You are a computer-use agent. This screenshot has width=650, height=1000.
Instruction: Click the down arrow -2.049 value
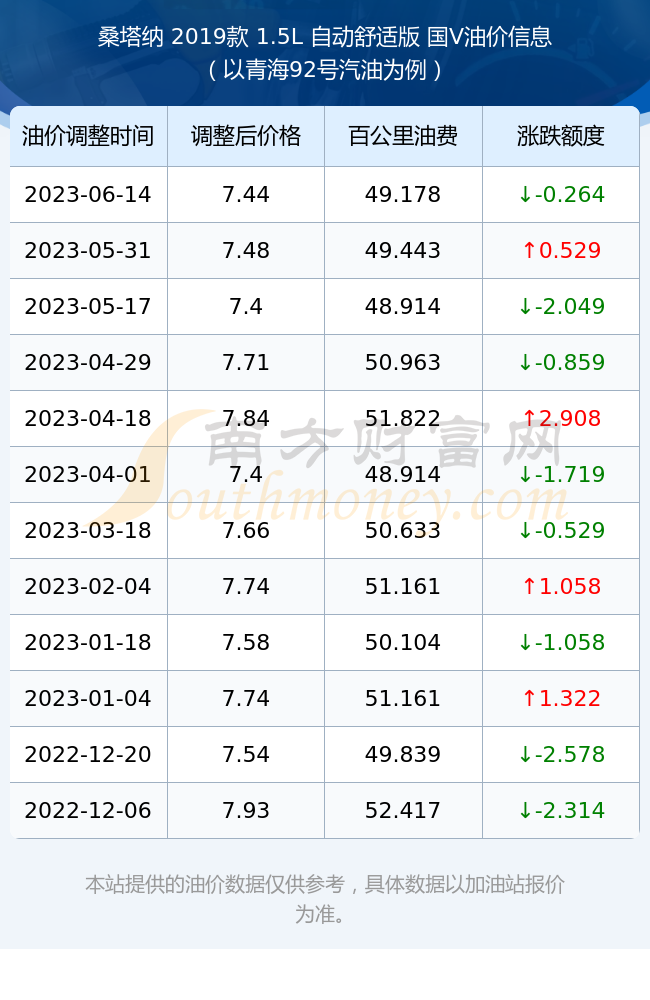tap(561, 307)
